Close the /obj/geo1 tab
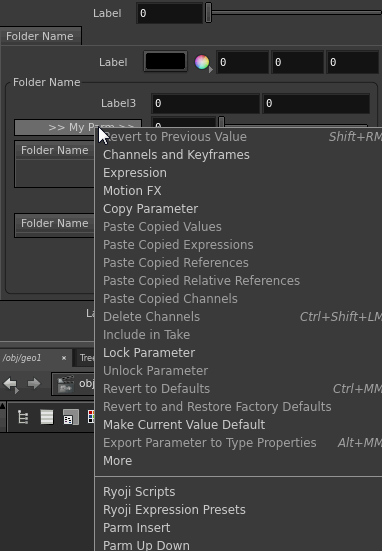Image resolution: width=382 pixels, height=551 pixels. (64, 358)
